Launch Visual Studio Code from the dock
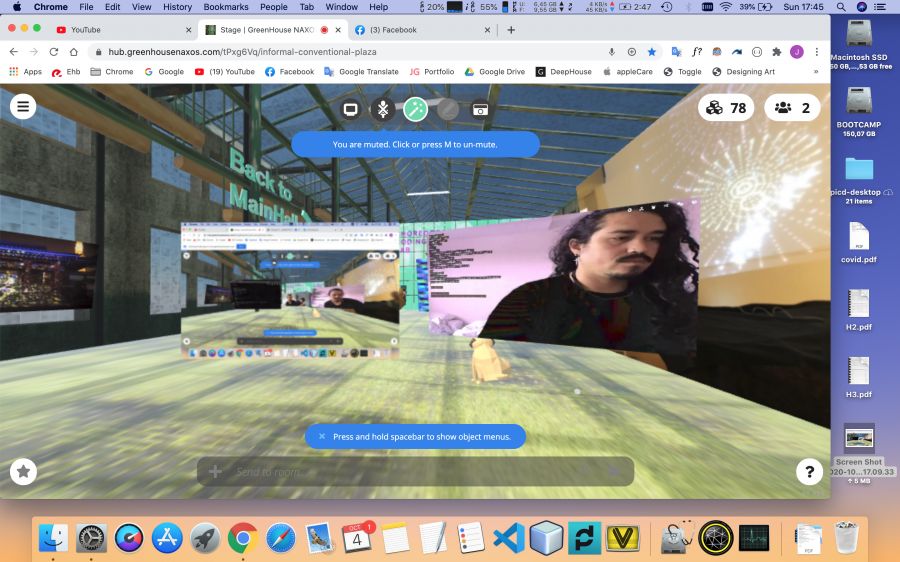Viewport: 900px width, 562px height. point(509,538)
